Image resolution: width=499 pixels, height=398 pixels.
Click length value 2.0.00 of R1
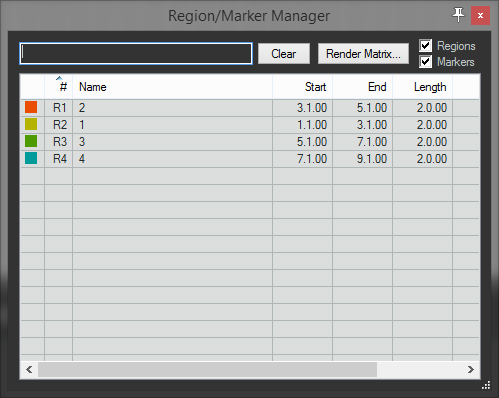(x=432, y=108)
